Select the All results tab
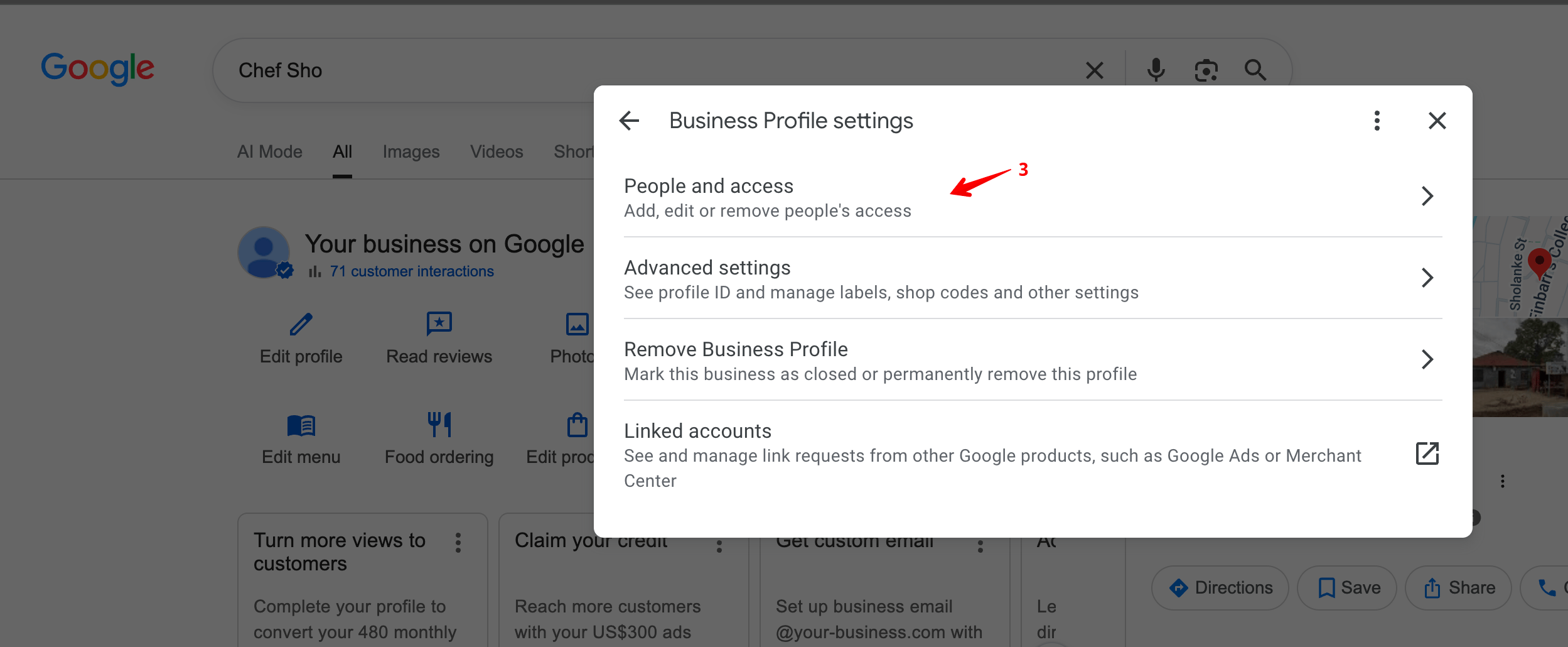The image size is (1568, 647). [x=342, y=152]
